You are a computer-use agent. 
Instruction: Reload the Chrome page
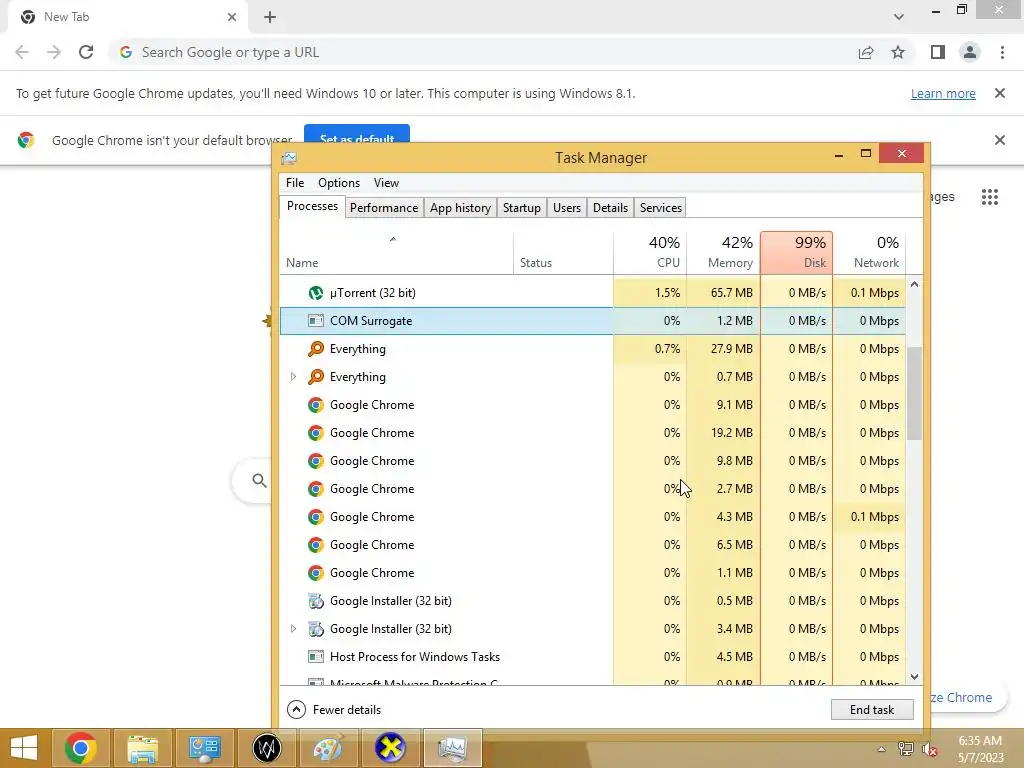[x=86, y=52]
